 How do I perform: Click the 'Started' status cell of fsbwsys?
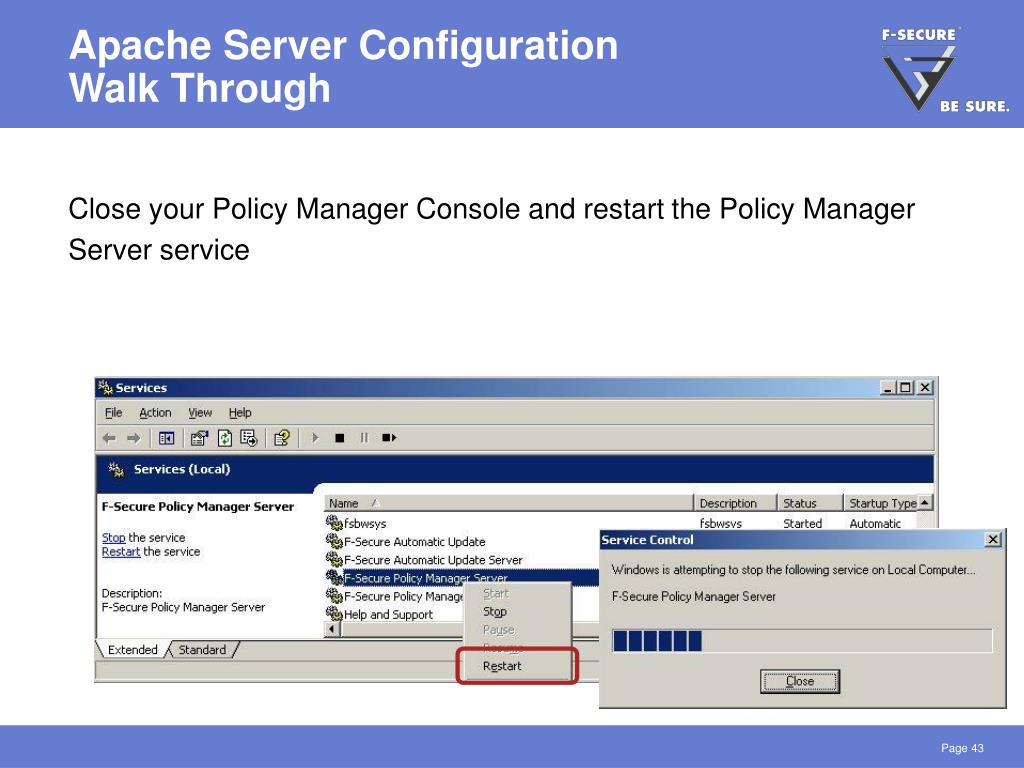802,523
